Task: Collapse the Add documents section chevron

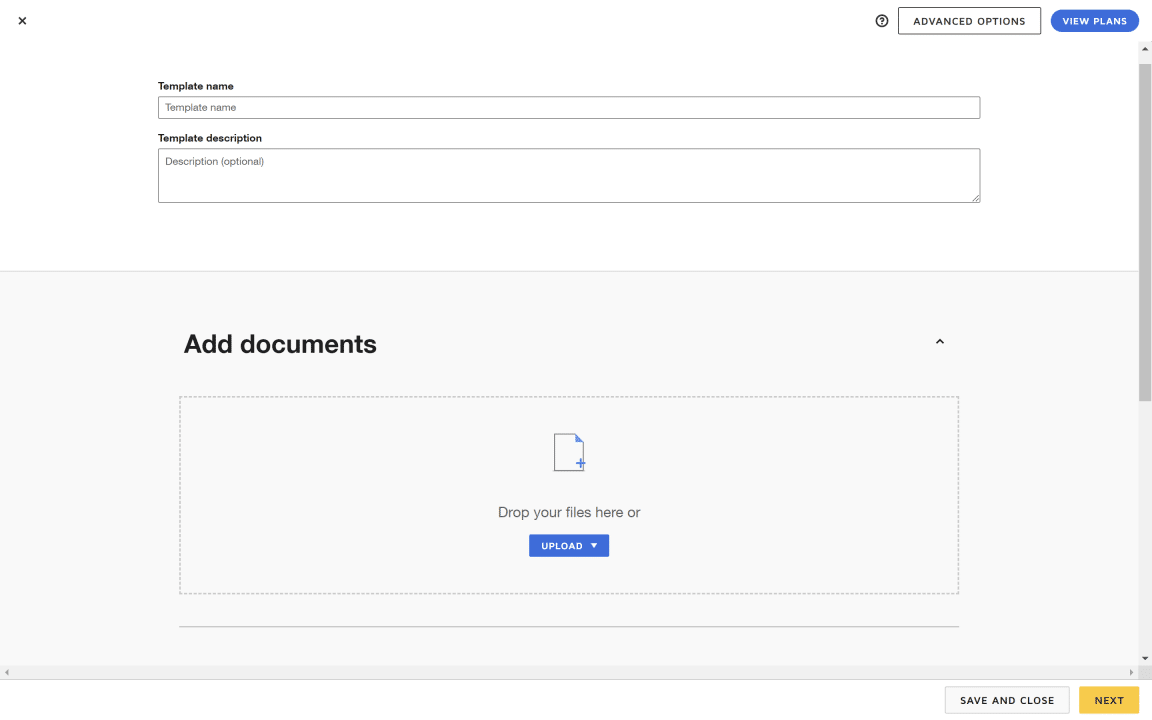Action: pyautogui.click(x=939, y=341)
